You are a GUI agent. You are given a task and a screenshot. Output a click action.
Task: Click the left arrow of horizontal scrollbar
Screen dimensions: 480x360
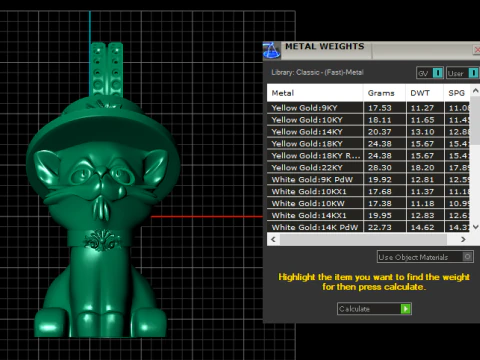273,239
